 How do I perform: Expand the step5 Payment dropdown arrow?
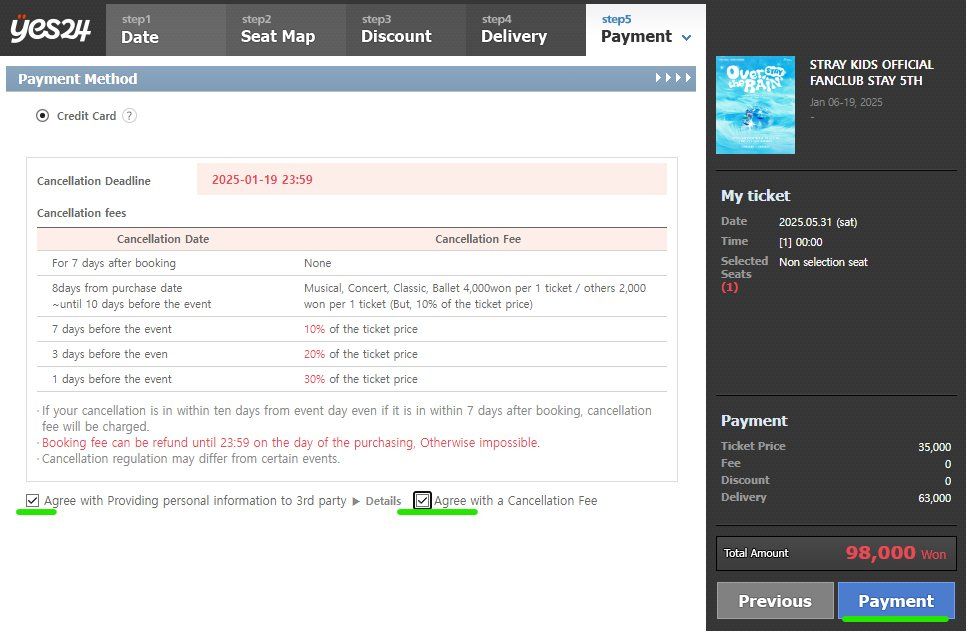click(686, 38)
